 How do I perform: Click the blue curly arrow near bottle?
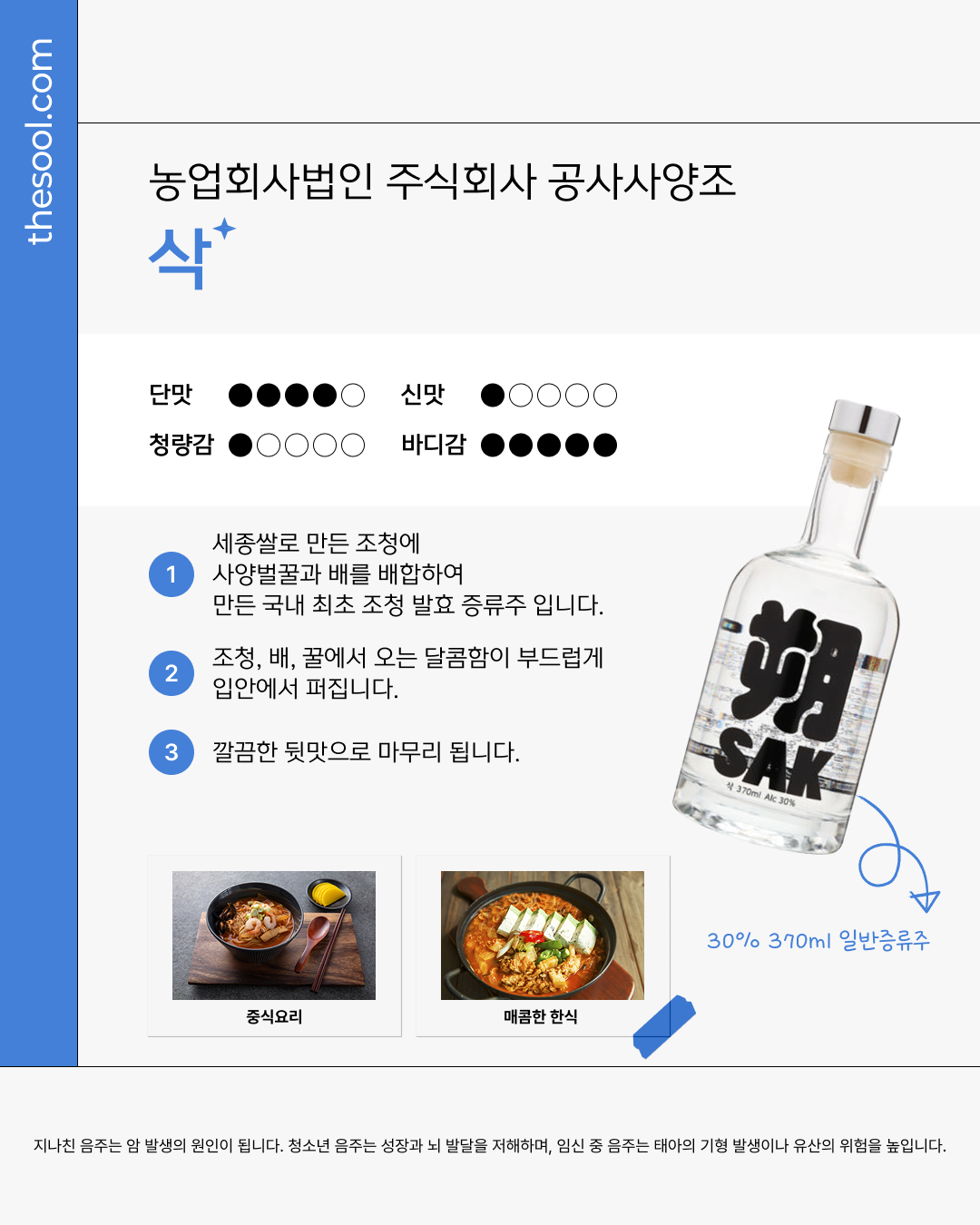[x=898, y=854]
